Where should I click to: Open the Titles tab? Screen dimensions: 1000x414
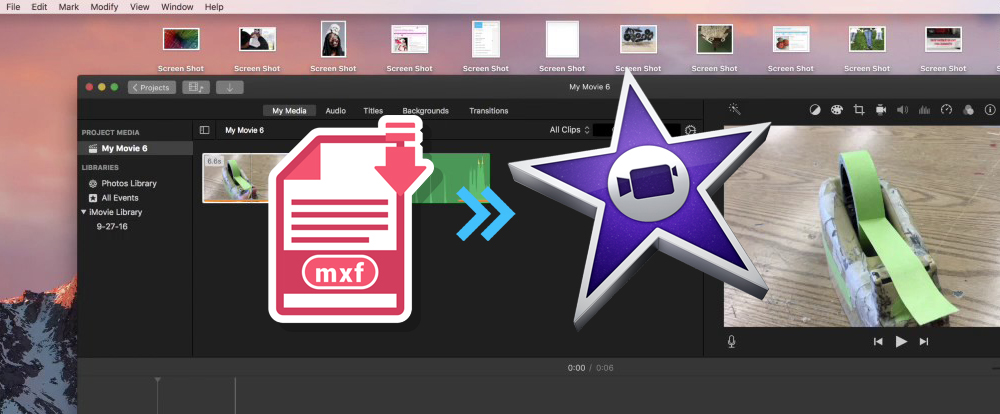click(x=373, y=110)
